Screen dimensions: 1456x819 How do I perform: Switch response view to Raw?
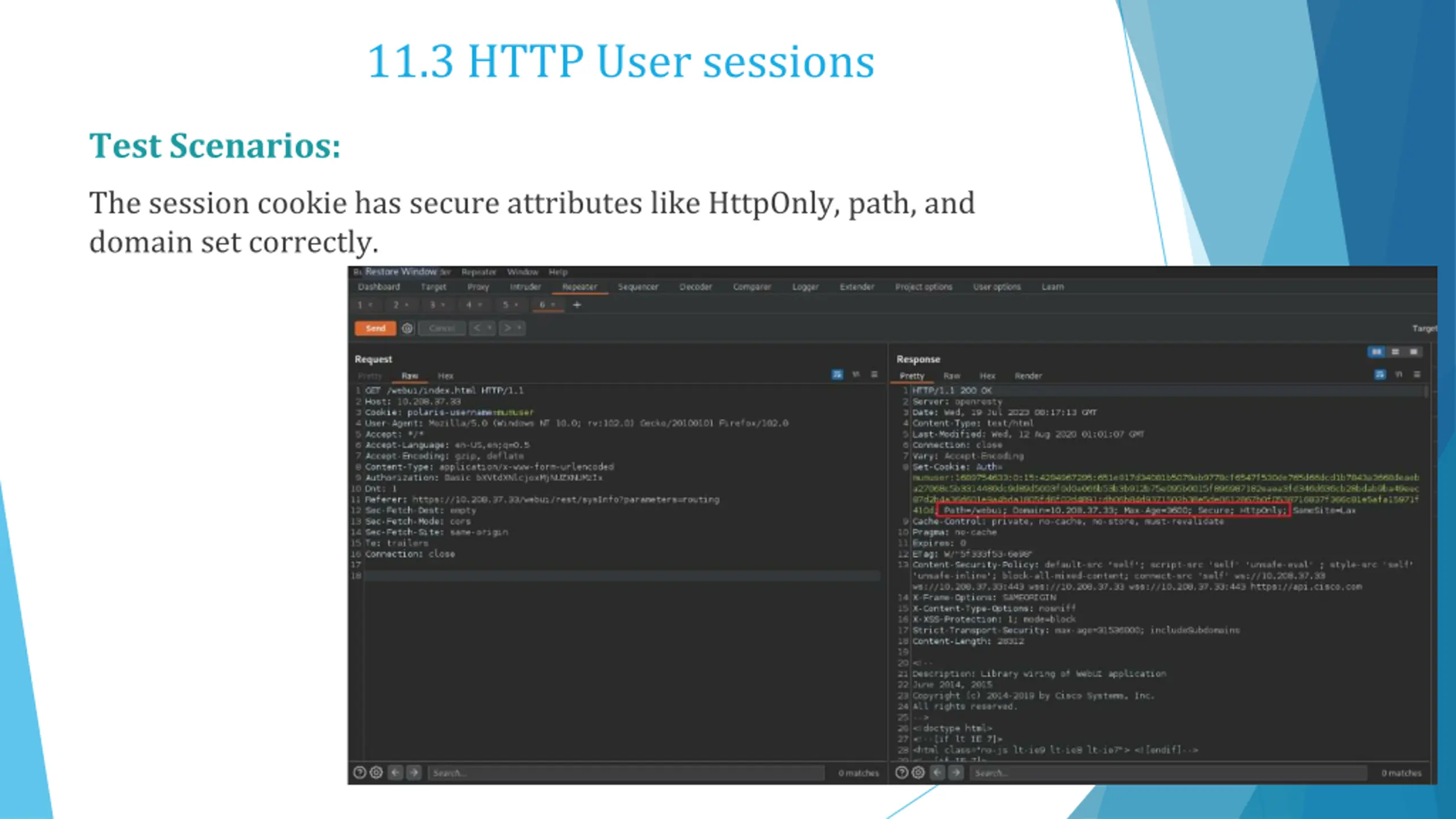pyautogui.click(x=952, y=376)
